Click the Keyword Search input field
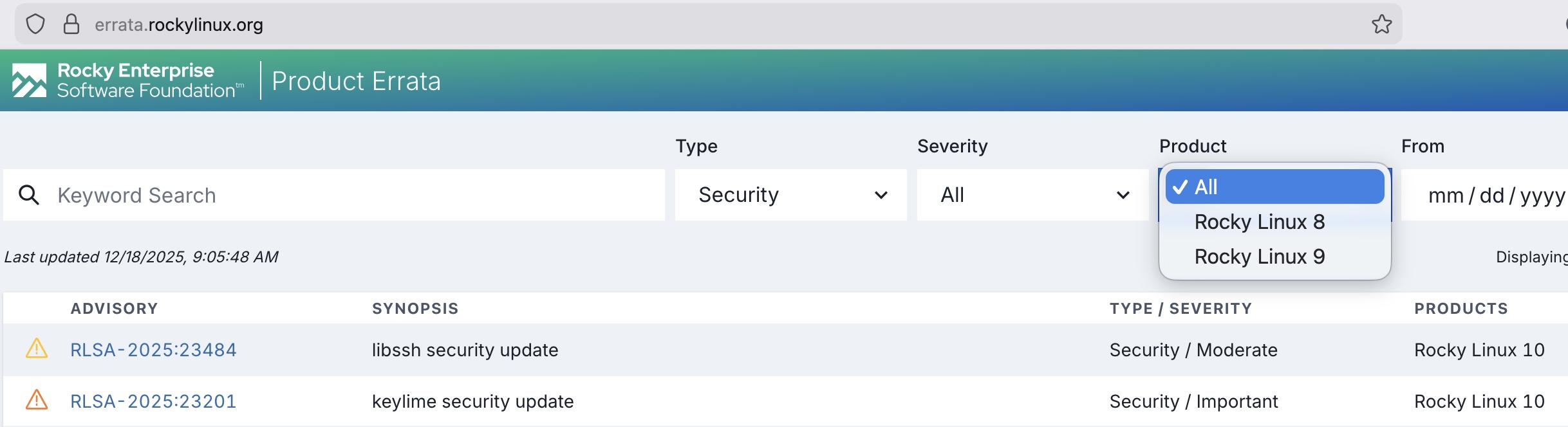1568x427 pixels. [x=348, y=195]
